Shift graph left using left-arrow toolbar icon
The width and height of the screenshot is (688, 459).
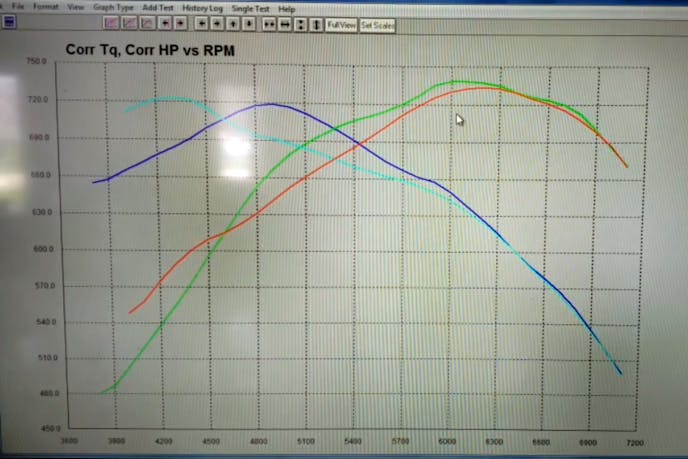pyautogui.click(x=202, y=23)
